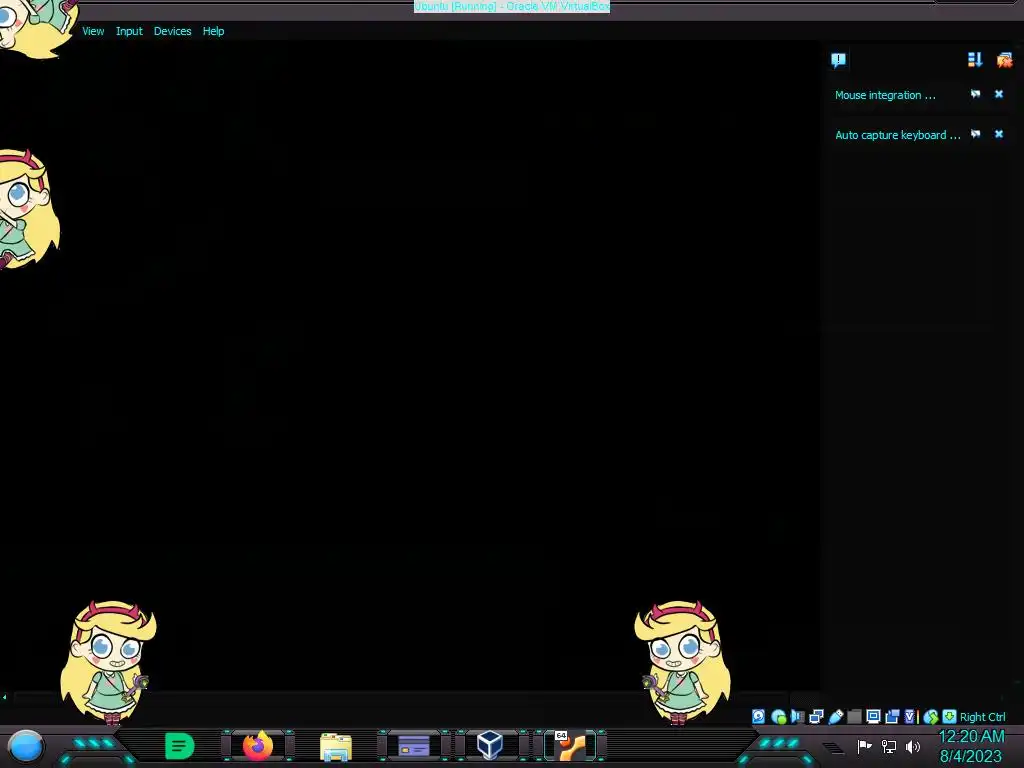Pin the Auto capture keyboard notification
Image resolution: width=1024 pixels, height=768 pixels.
tap(975, 134)
